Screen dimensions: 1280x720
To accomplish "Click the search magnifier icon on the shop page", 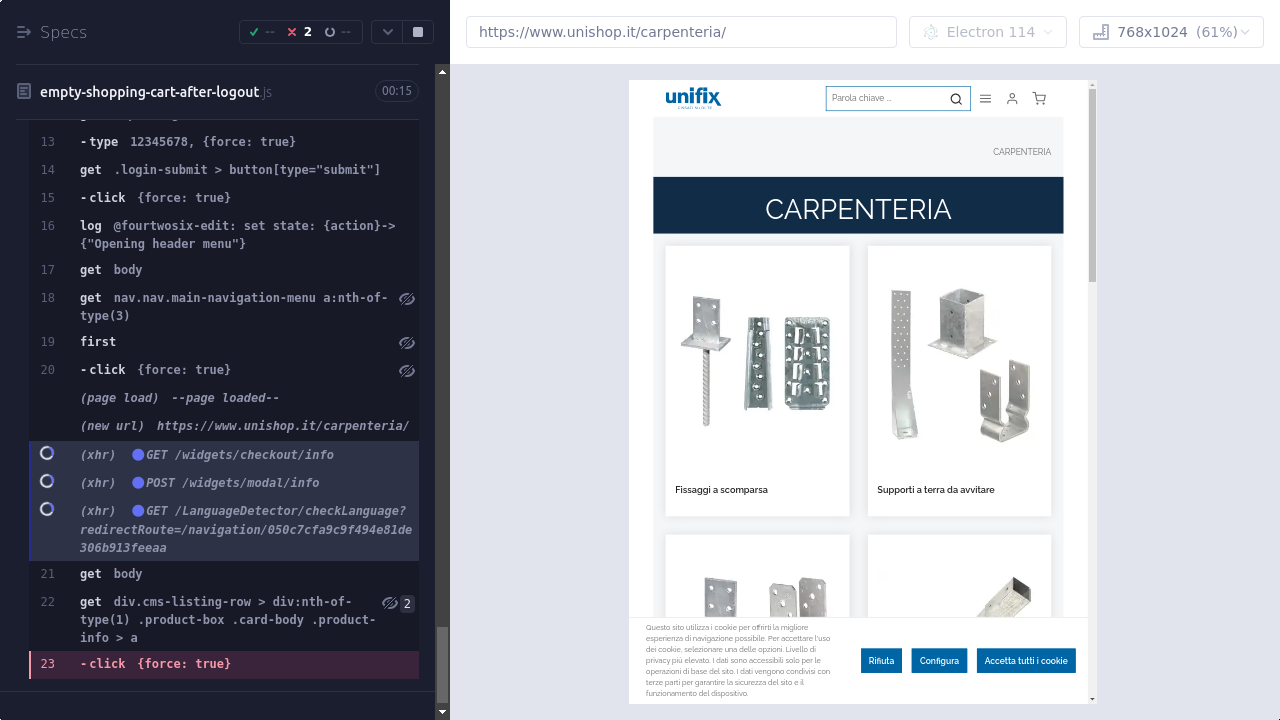I will 956,99.
